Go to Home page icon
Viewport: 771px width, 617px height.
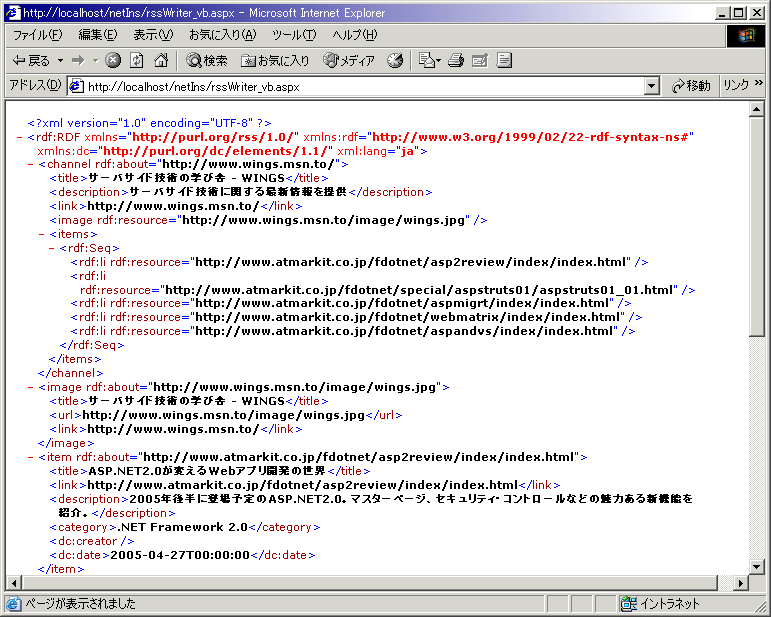click(161, 60)
